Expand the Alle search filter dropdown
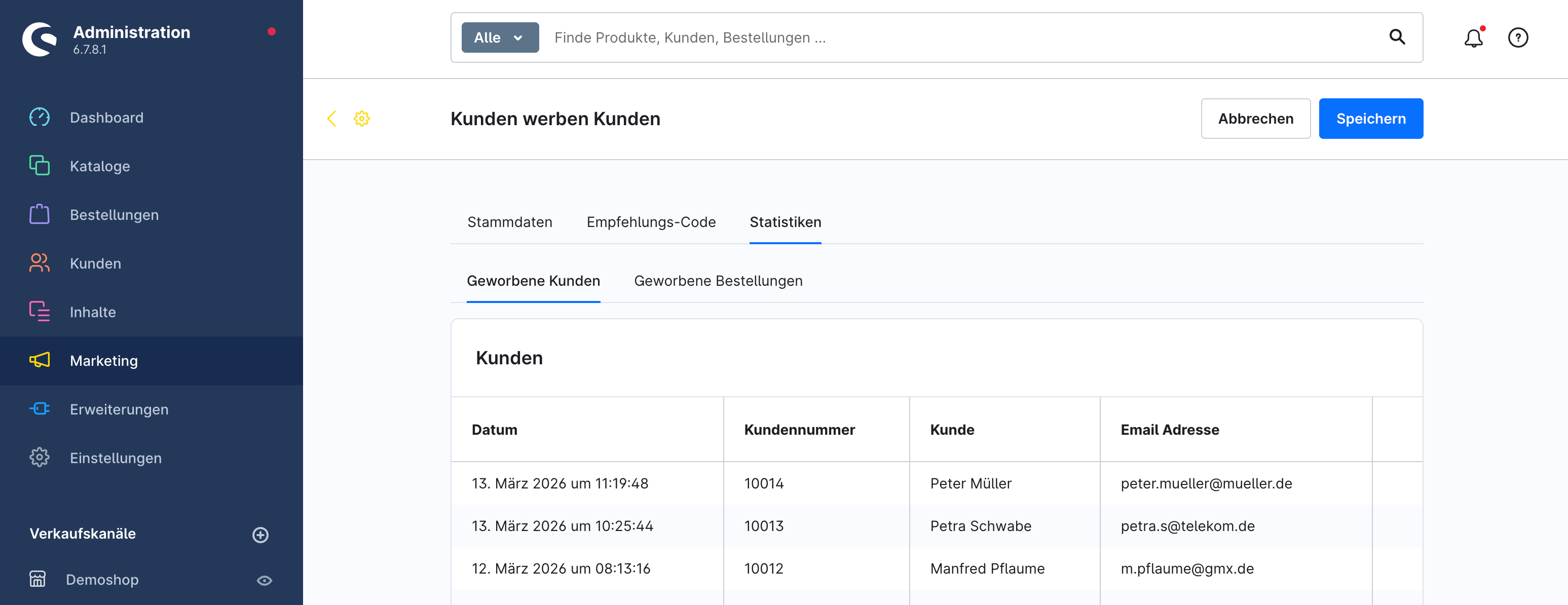The width and height of the screenshot is (1568, 605). [500, 37]
